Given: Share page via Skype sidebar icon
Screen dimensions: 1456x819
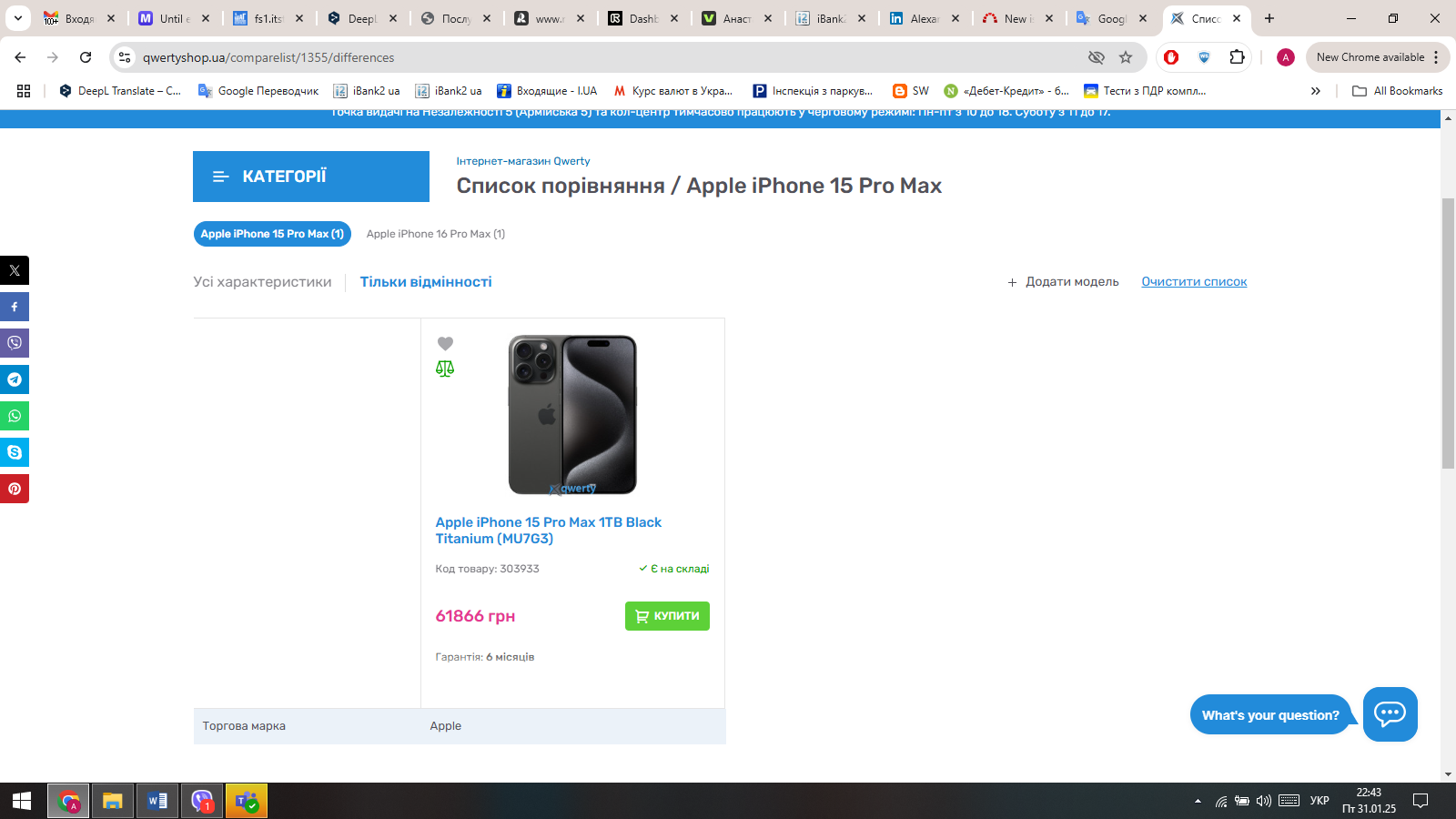Looking at the screenshot, I should [x=15, y=452].
